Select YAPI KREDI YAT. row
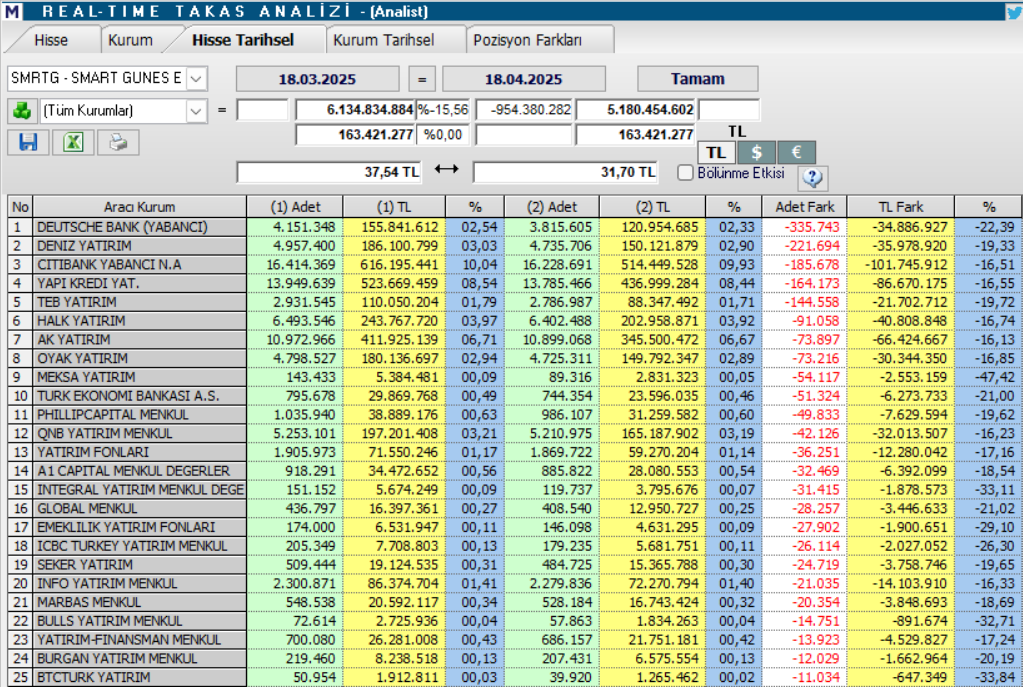Image resolution: width=1023 pixels, height=687 pixels. tap(515, 283)
